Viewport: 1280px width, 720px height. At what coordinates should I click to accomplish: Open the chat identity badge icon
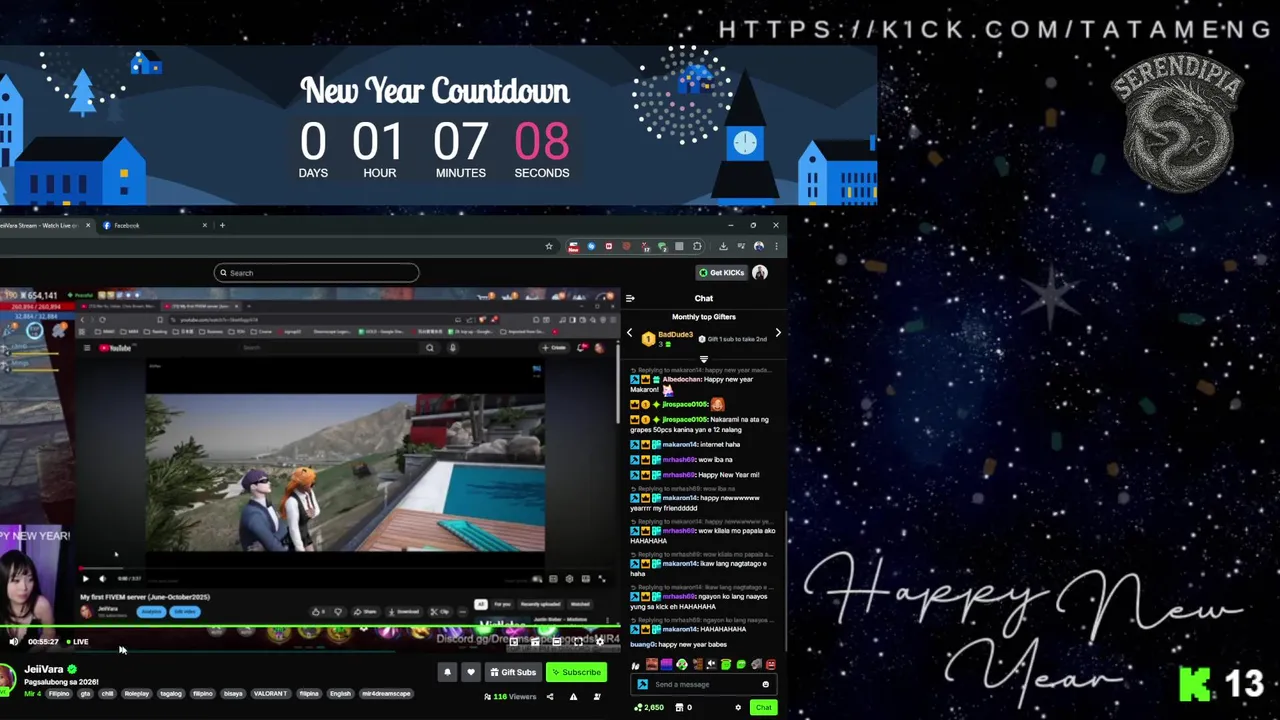coord(643,685)
